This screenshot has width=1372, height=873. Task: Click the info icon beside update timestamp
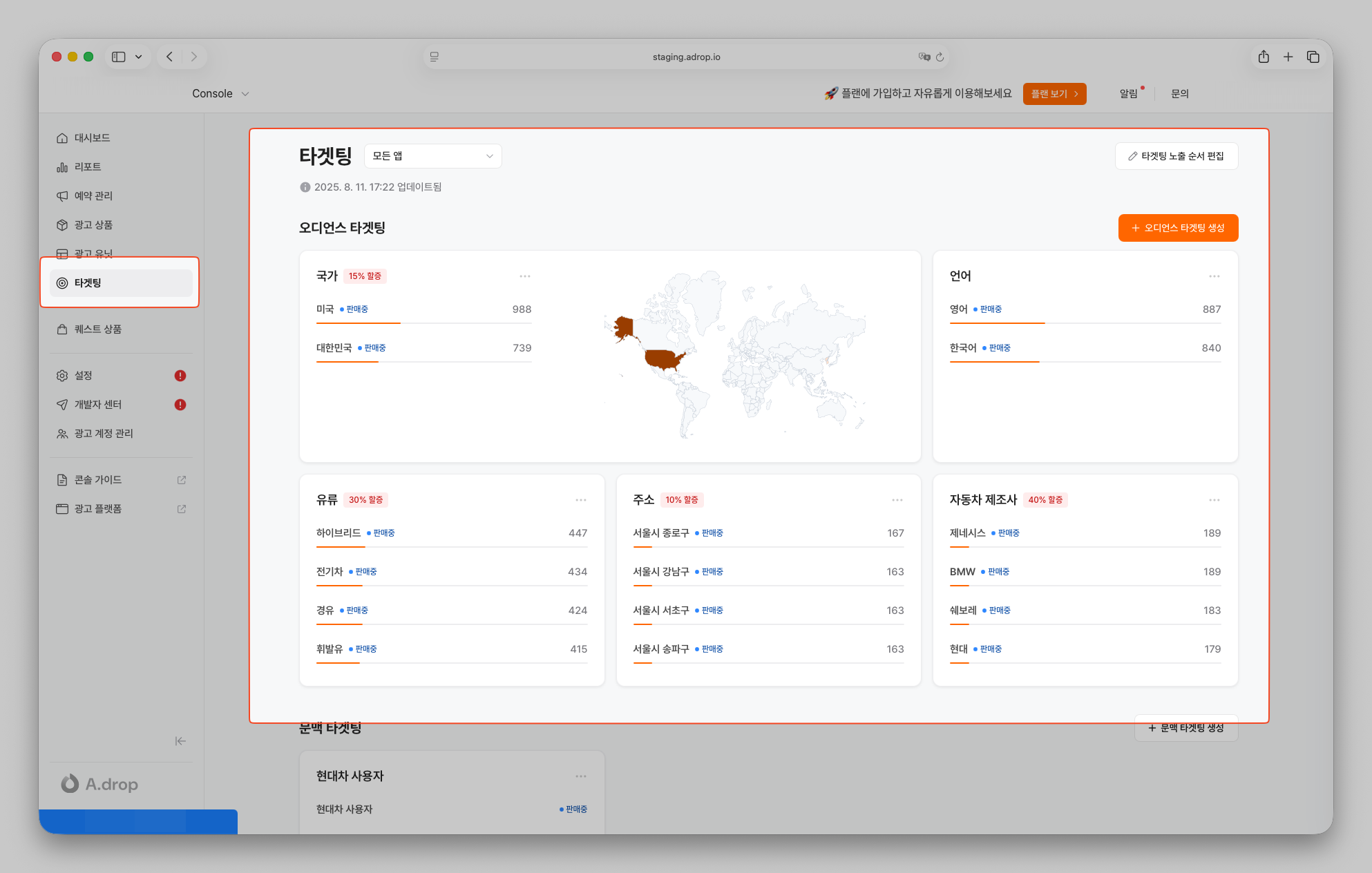tap(305, 187)
